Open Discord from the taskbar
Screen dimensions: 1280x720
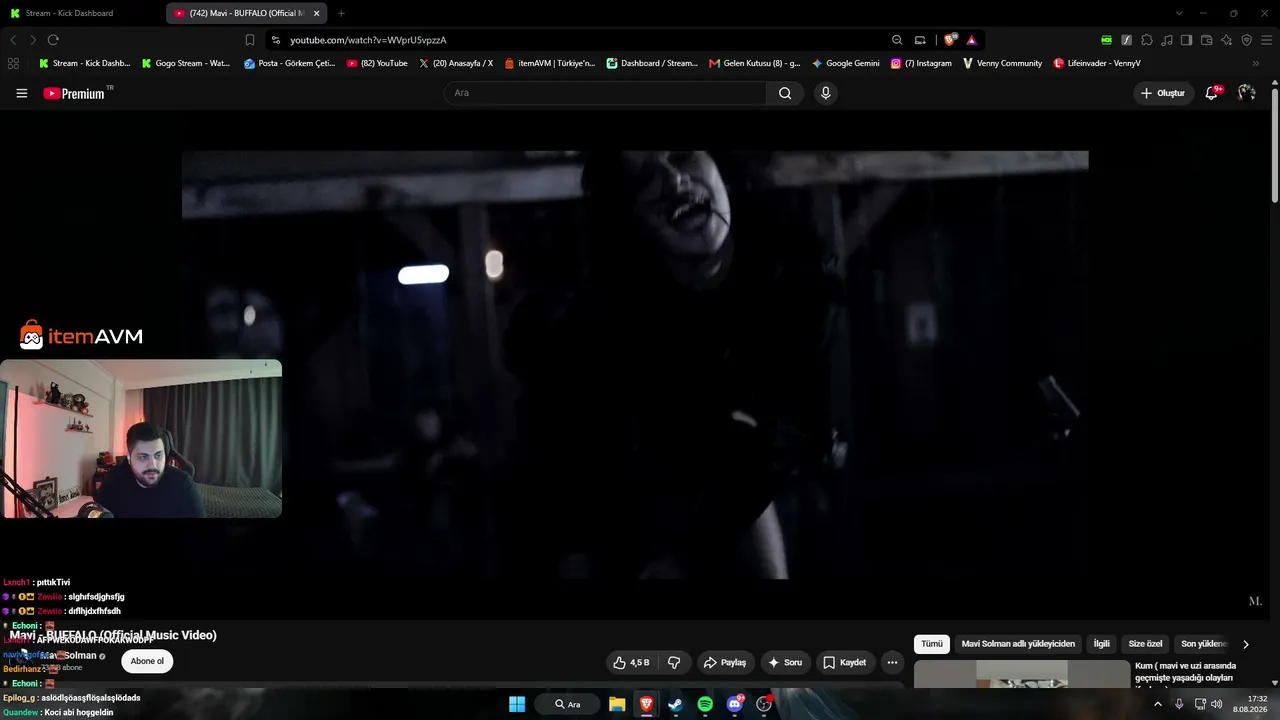[x=735, y=704]
